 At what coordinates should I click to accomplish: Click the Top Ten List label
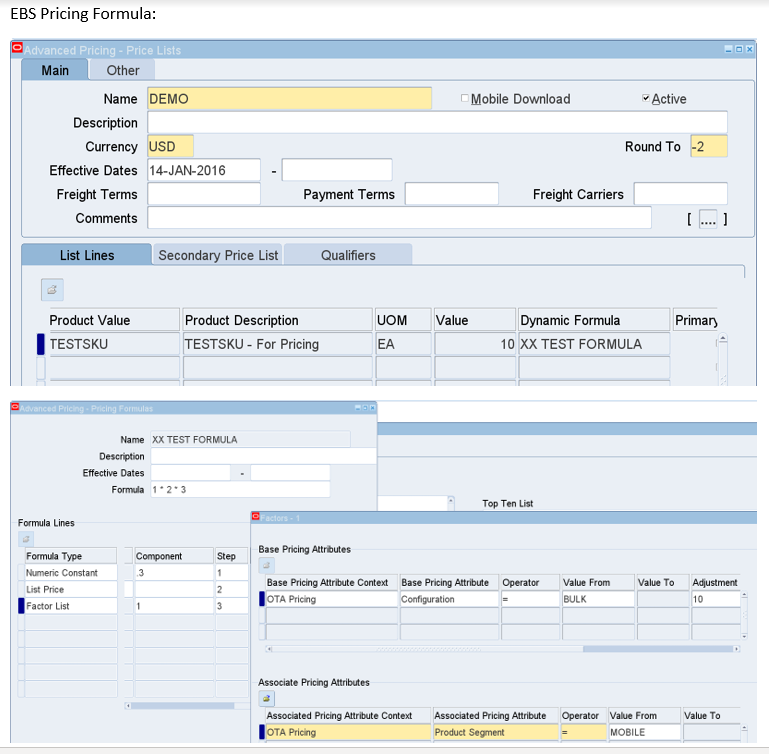pos(508,503)
